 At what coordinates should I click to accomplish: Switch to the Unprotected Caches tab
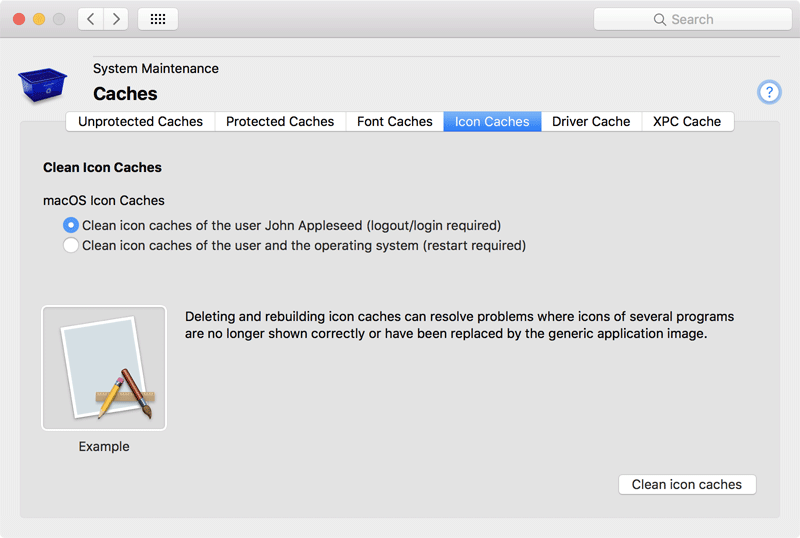(140, 122)
